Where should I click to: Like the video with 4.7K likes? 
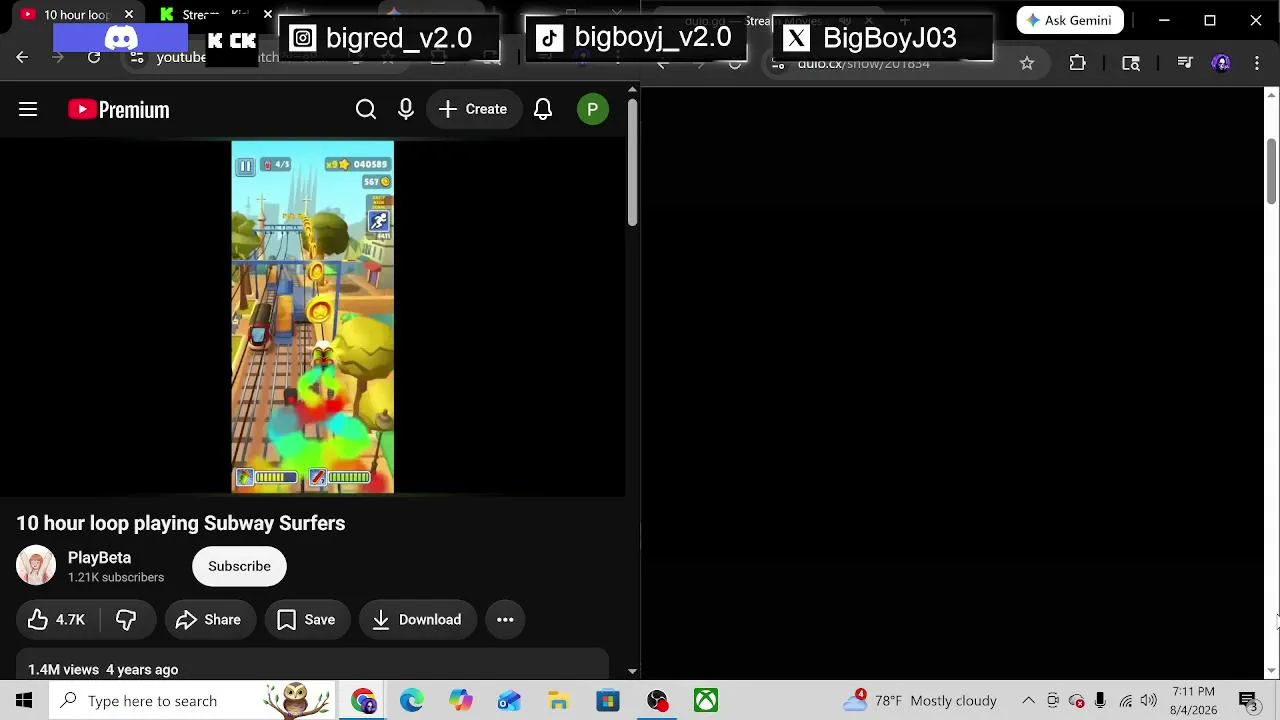pyautogui.click(x=57, y=620)
